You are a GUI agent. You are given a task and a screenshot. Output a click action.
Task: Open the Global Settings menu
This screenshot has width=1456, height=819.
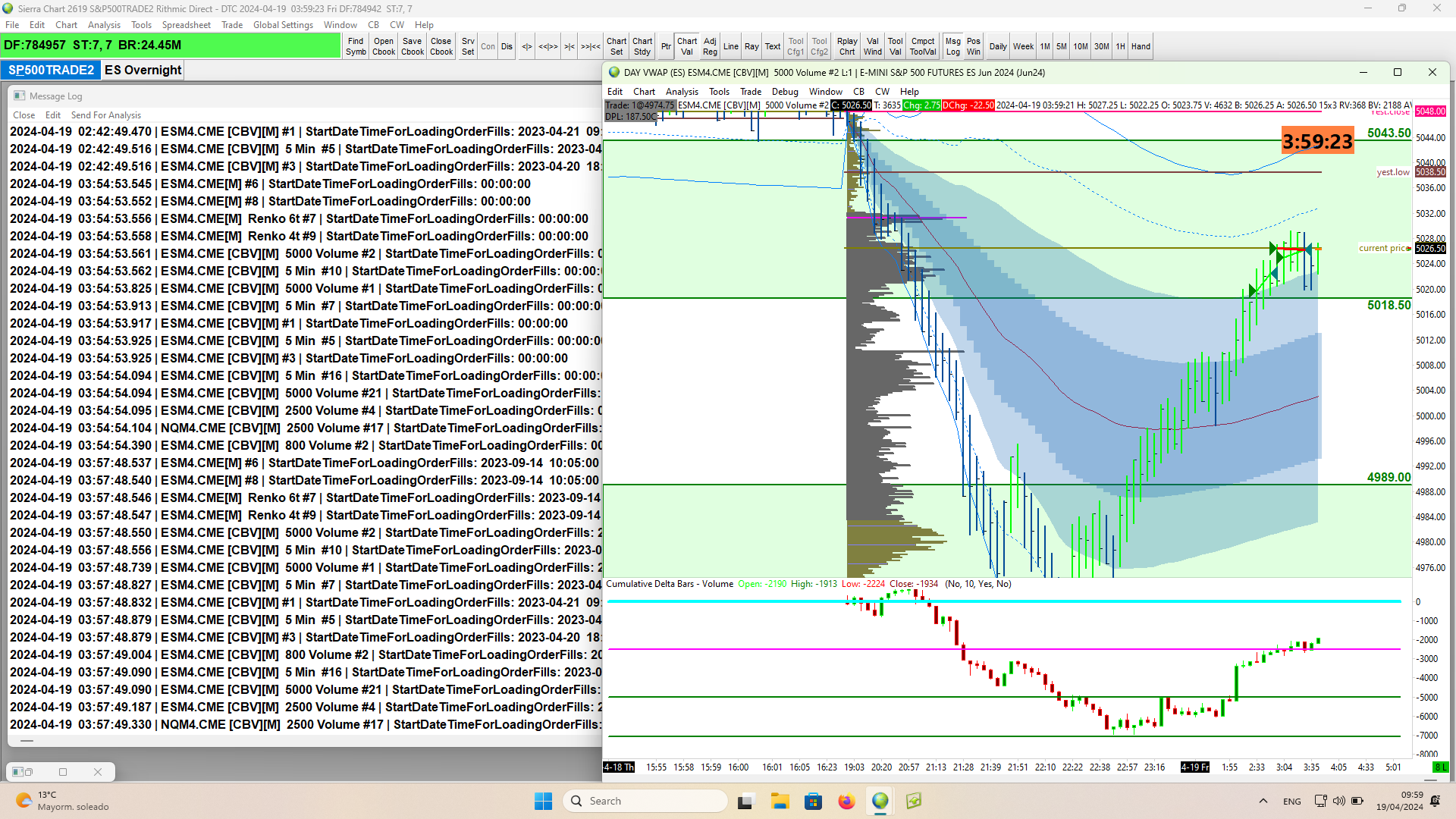point(283,25)
